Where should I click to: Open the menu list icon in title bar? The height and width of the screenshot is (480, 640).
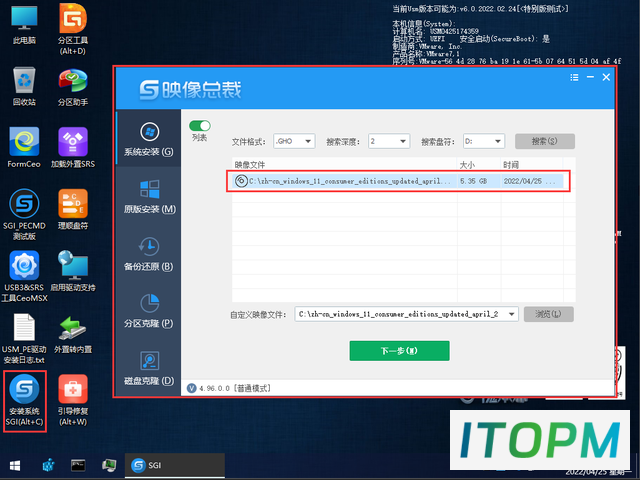coord(574,77)
